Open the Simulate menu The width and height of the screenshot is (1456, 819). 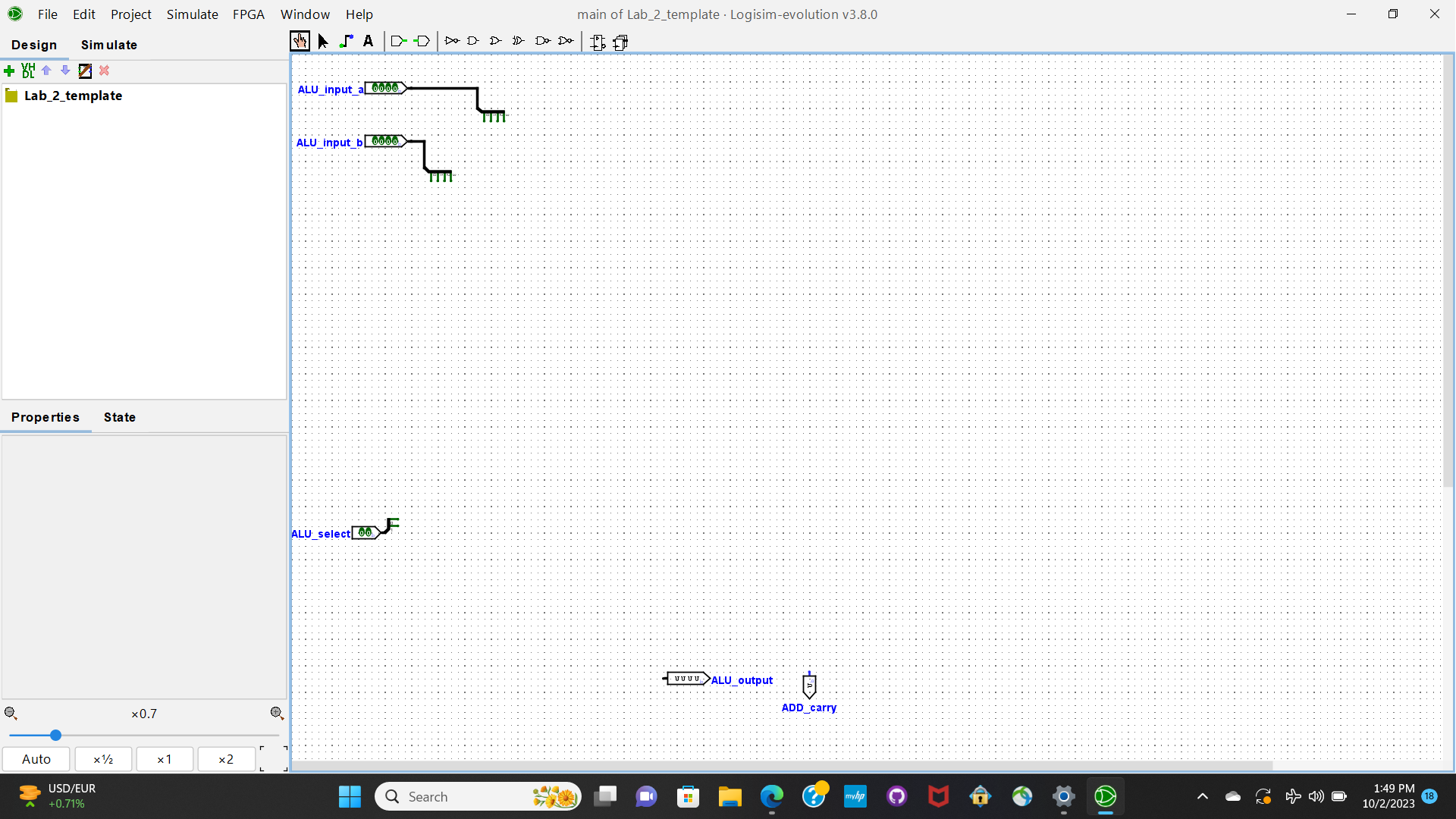click(192, 14)
